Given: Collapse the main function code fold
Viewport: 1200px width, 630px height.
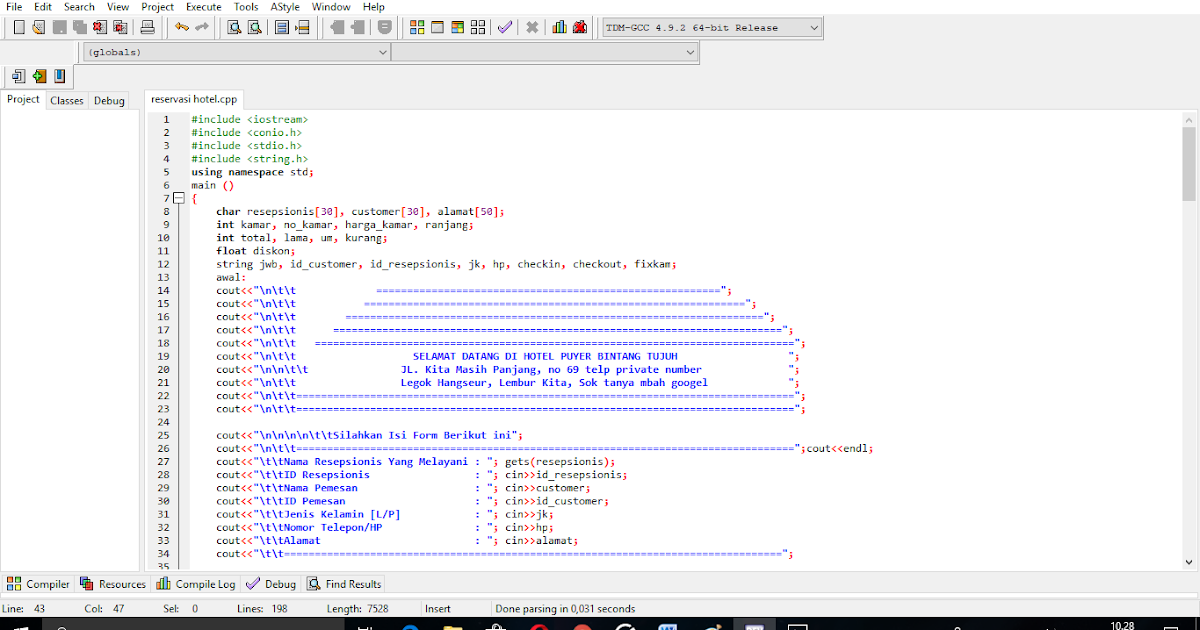Looking at the screenshot, I should click(x=180, y=198).
